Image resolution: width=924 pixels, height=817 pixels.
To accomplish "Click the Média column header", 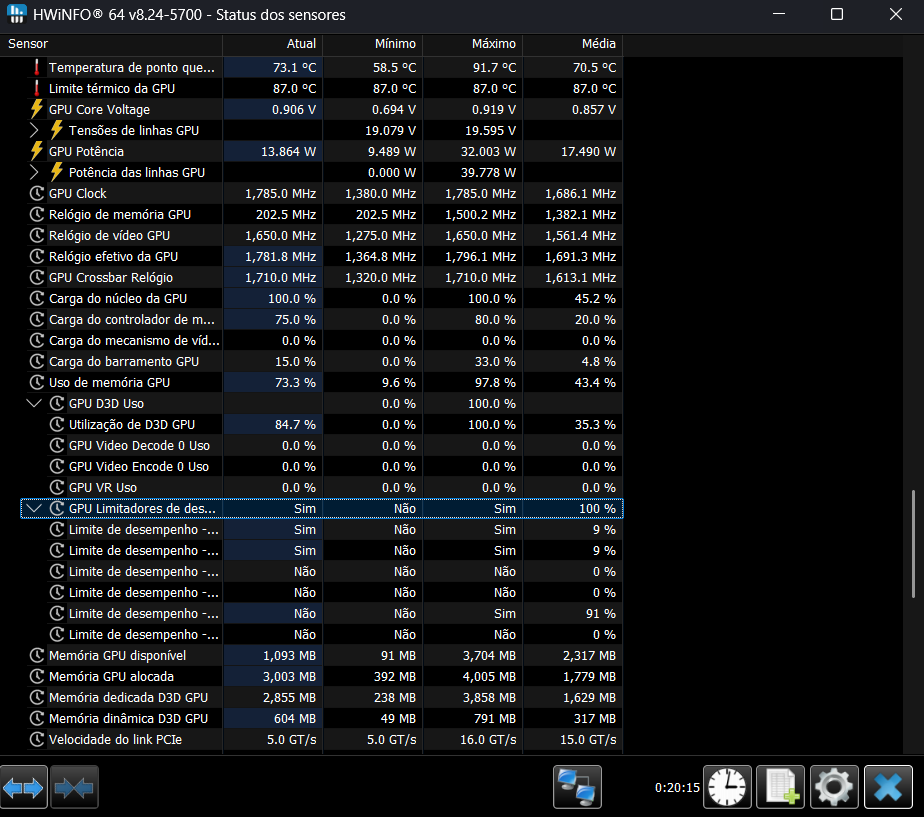I will 573,44.
